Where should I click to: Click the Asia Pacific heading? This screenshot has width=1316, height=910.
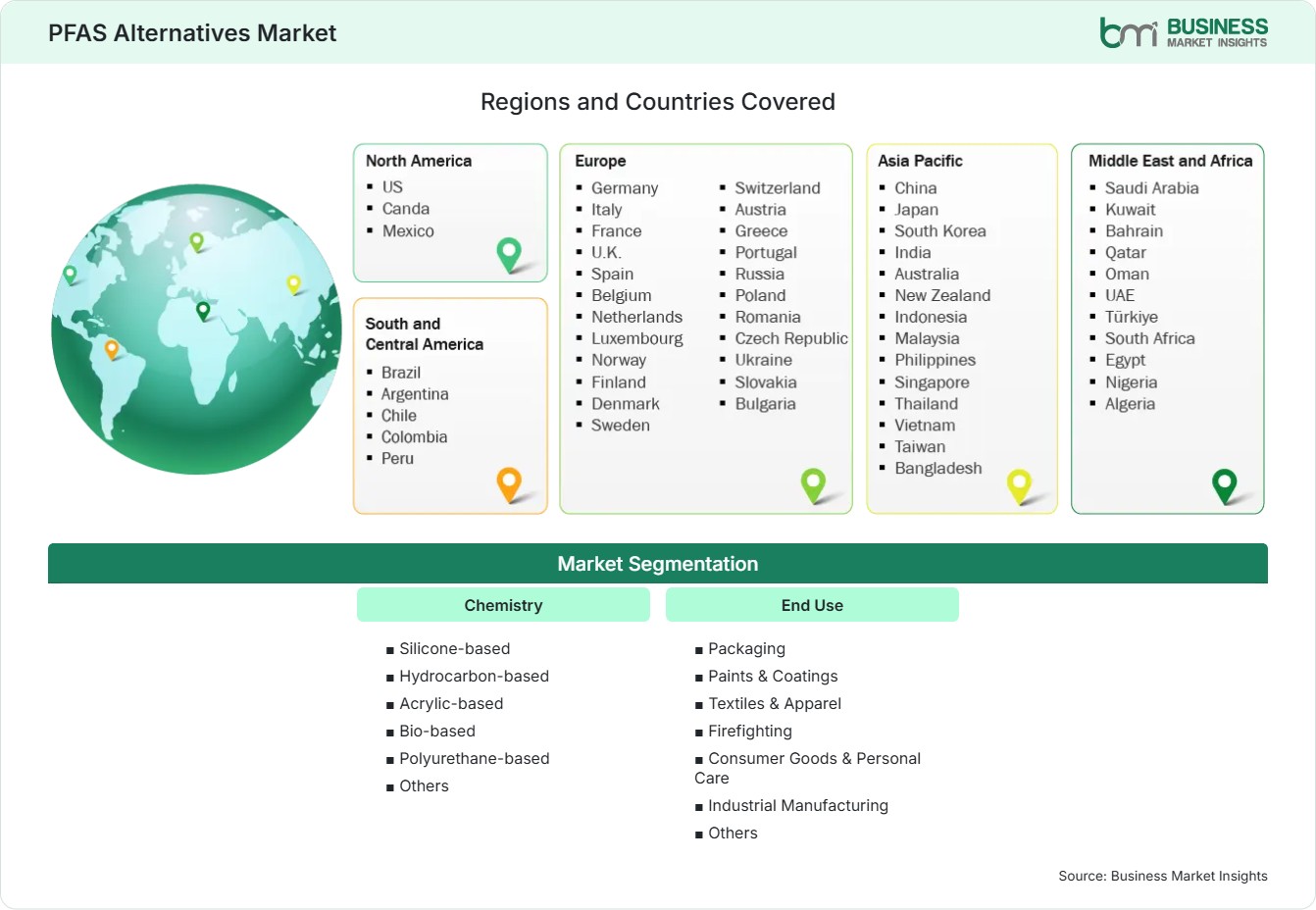tap(920, 161)
